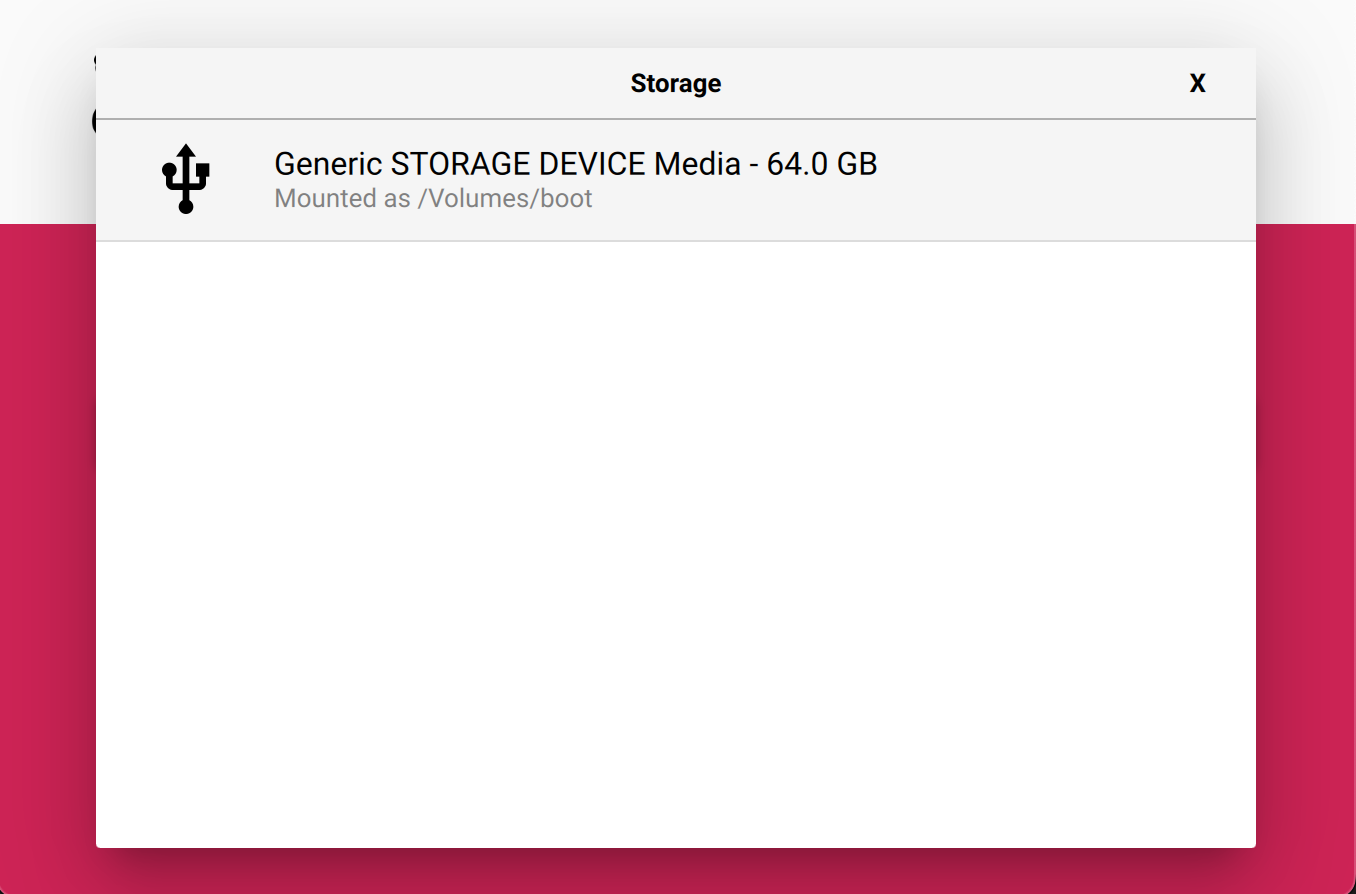Click the divider line under device row
This screenshot has height=894, width=1356.
(676, 241)
